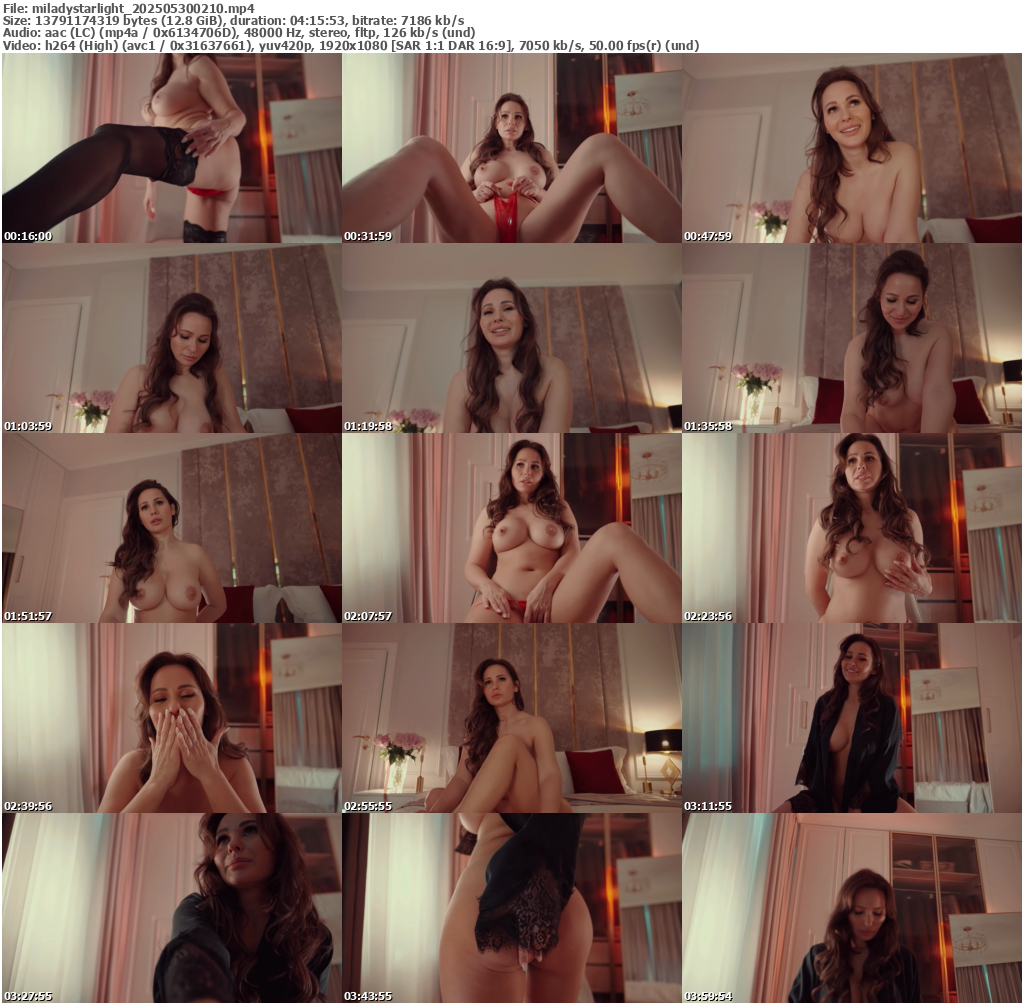This screenshot has height=1003, width=1024.
Task: Choose the thumbnail stamped 03:59:54
Action: point(852,908)
